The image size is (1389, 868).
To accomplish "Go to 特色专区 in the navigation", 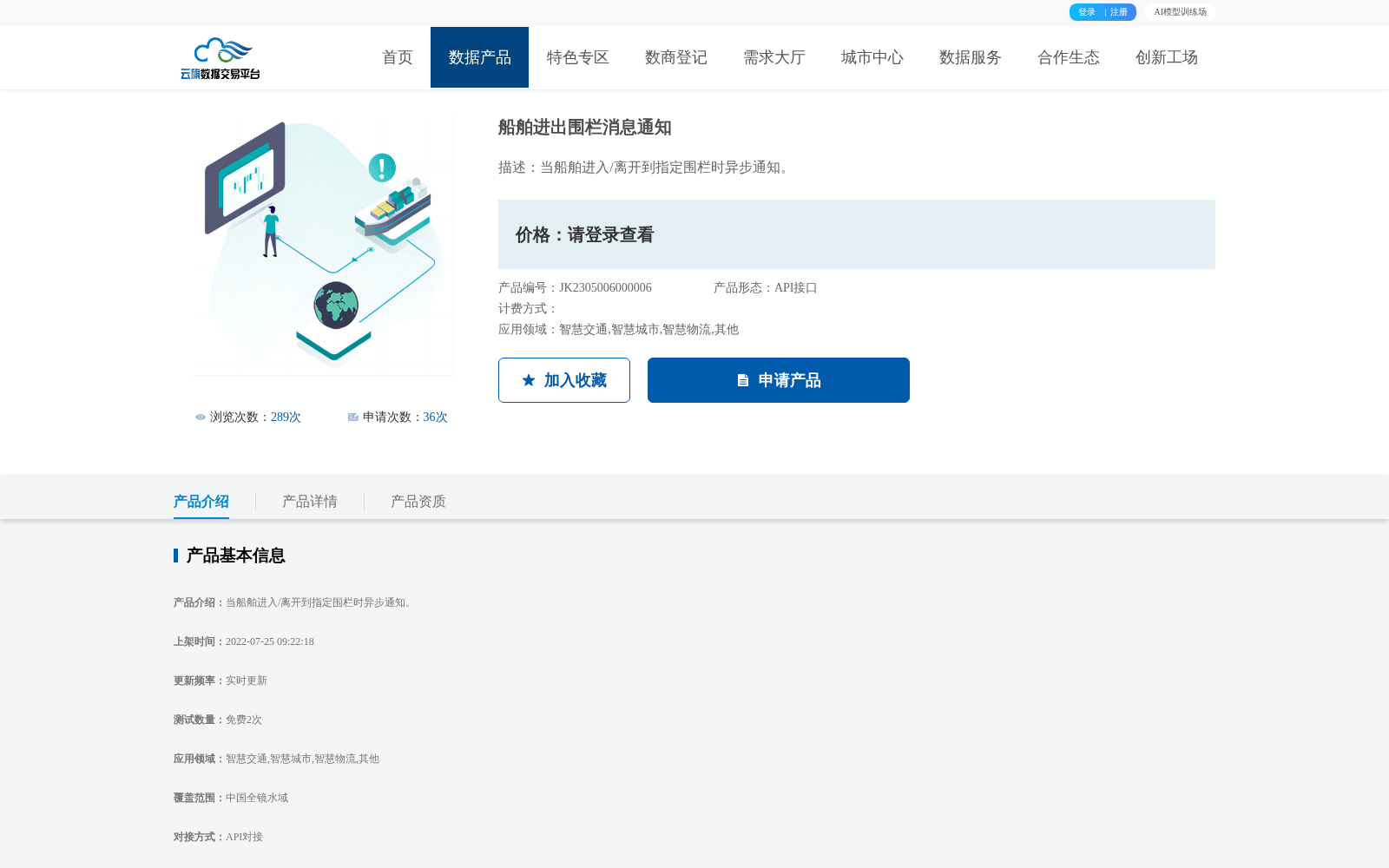I will pyautogui.click(x=577, y=57).
